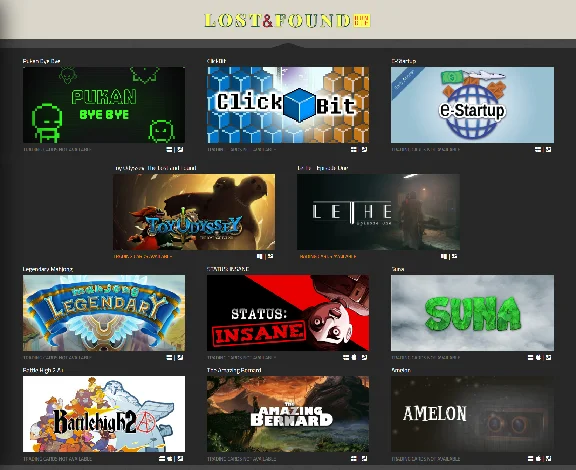Screen dimensions: 576x470
Task: Click the Windows icon under ClickBit
Action: tap(354, 150)
